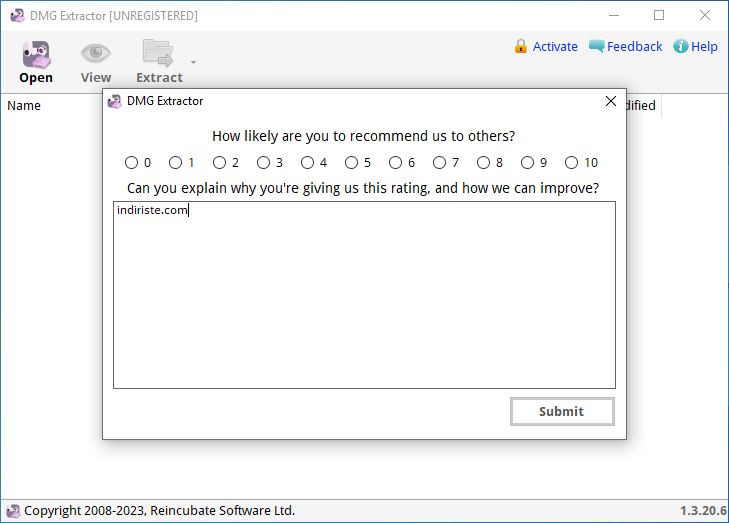Screen dimensions: 729x523
Task: Select rating 0 radio button
Action: tap(132, 162)
